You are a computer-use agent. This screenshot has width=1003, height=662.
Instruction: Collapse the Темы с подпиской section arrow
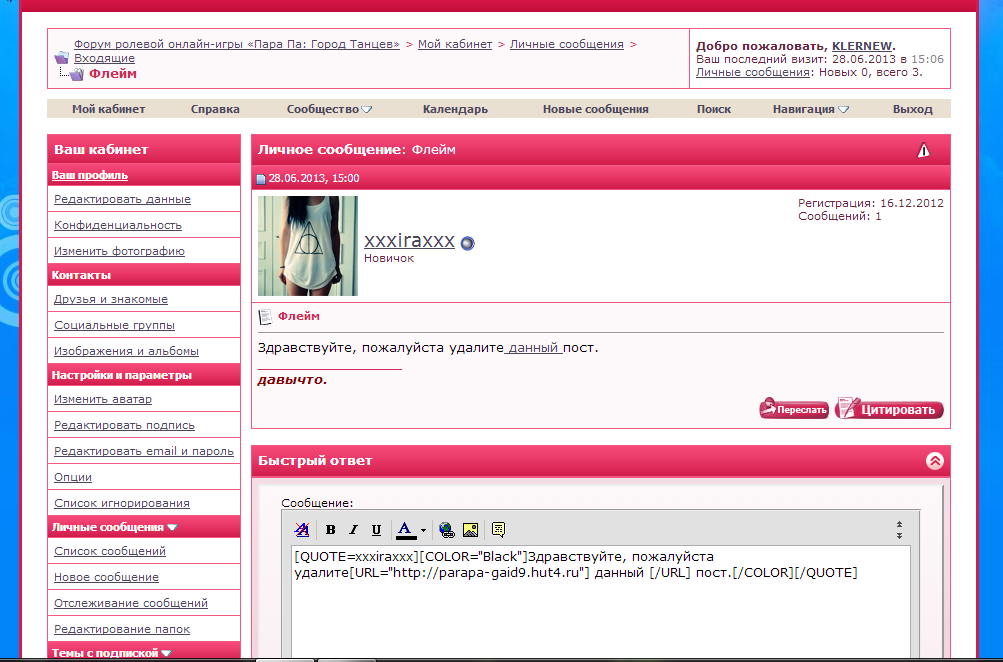(166, 653)
